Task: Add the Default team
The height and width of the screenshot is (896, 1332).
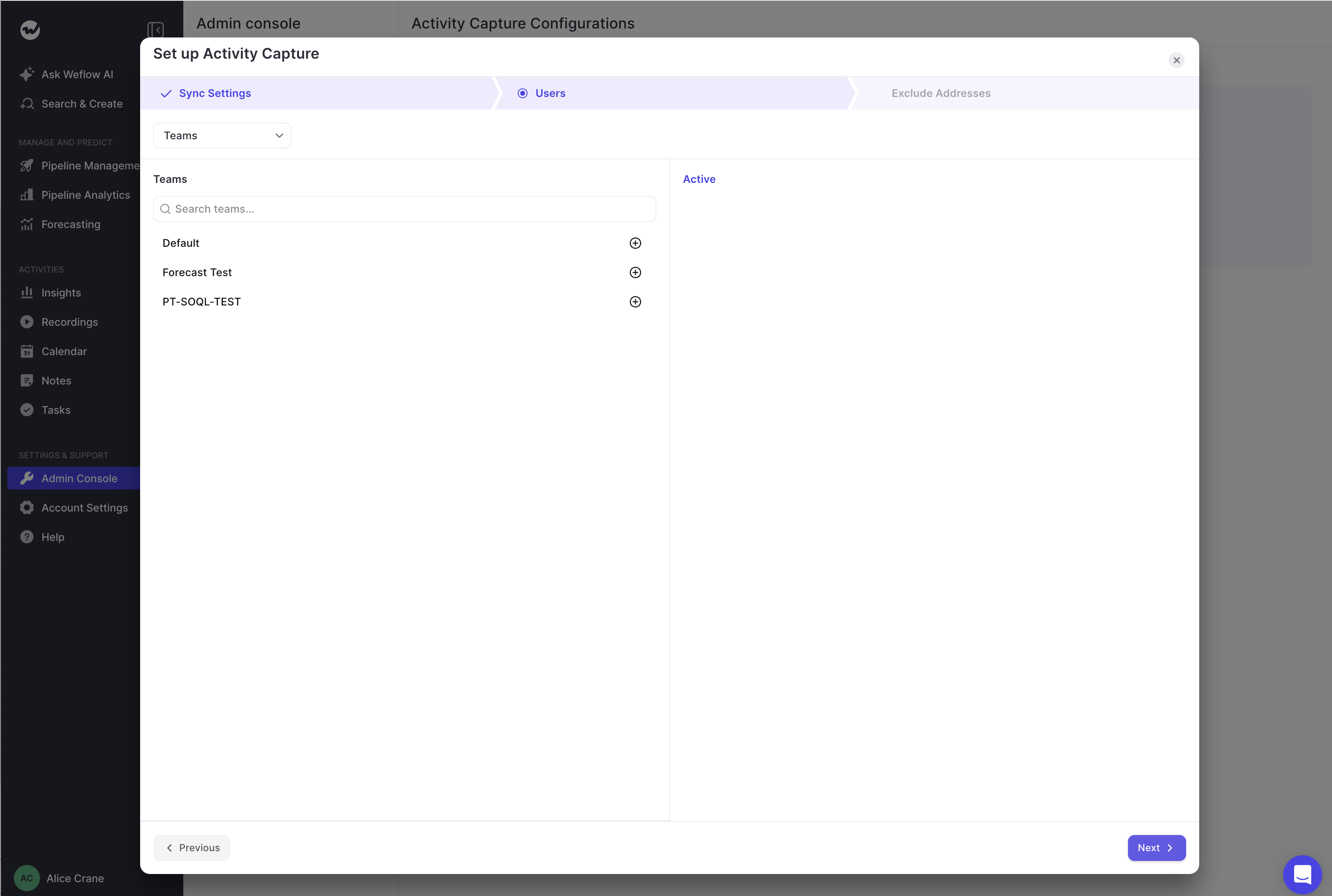Action: click(x=635, y=243)
